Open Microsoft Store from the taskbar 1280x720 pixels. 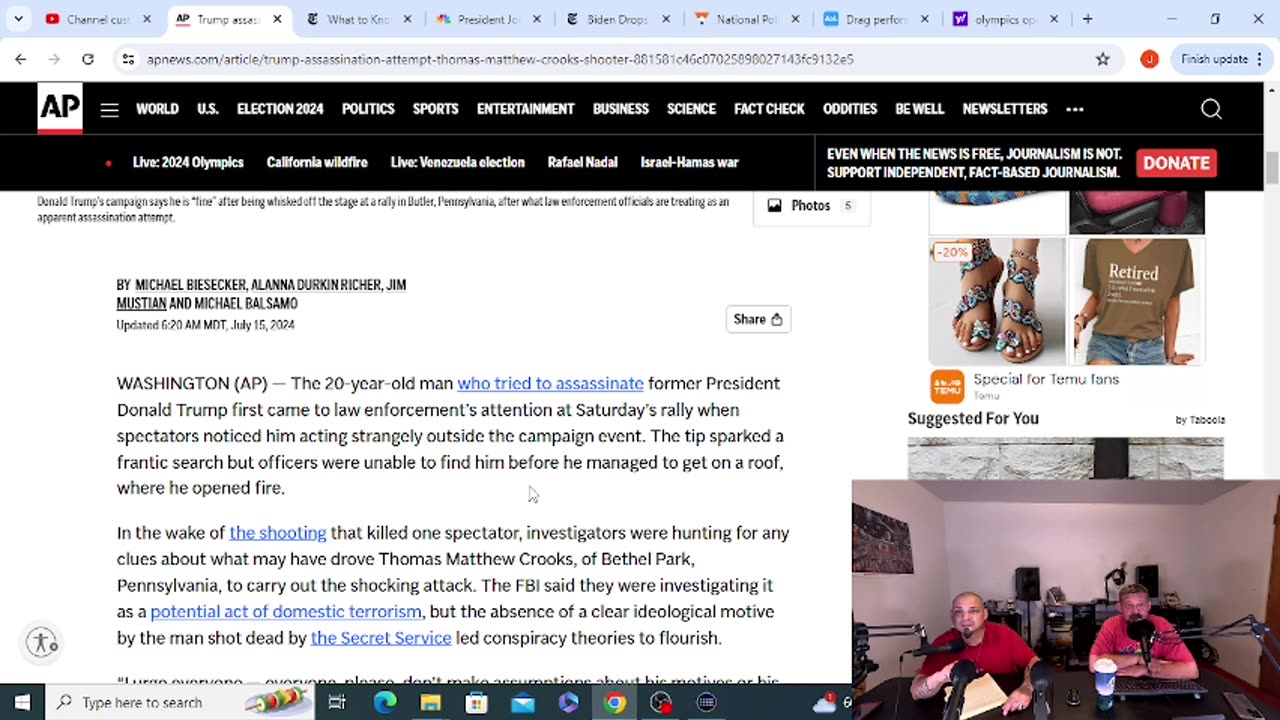(x=477, y=702)
